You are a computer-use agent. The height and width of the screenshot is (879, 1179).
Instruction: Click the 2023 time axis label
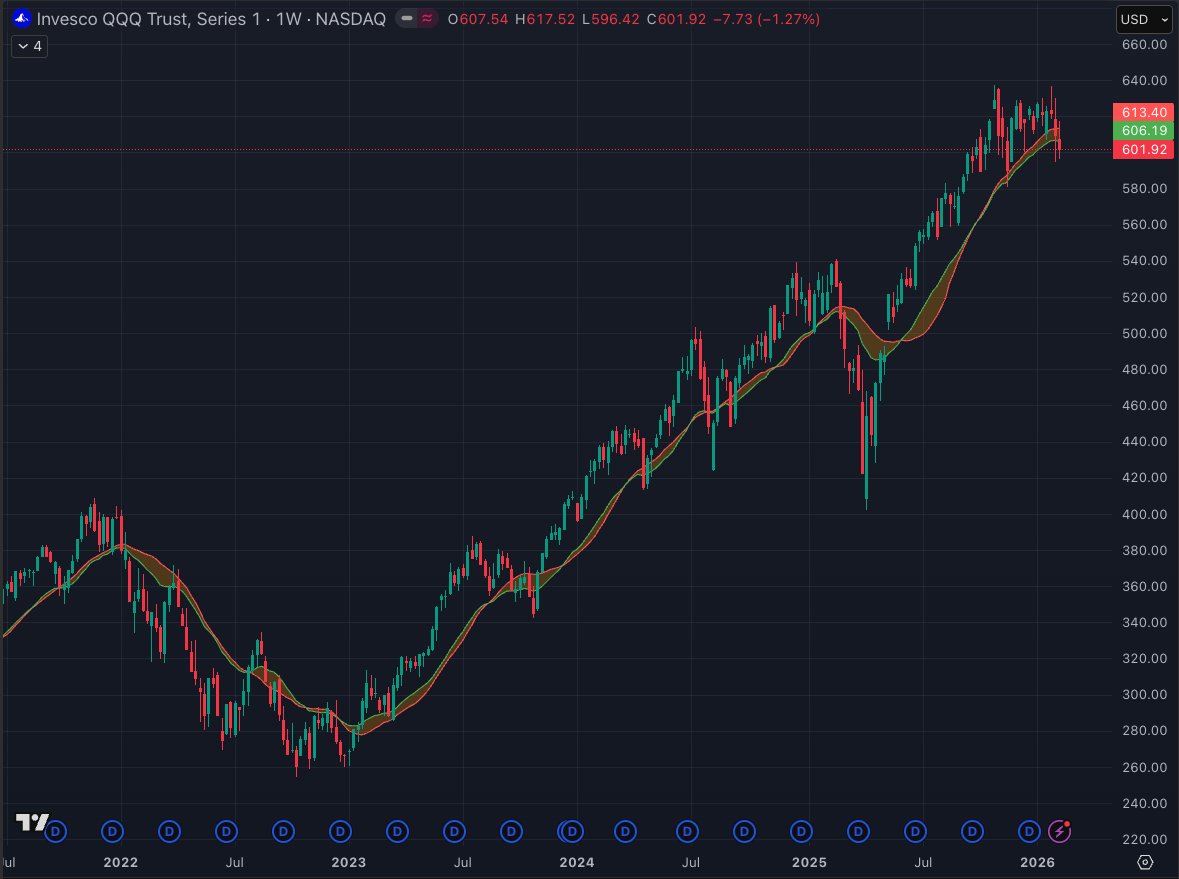coord(349,862)
